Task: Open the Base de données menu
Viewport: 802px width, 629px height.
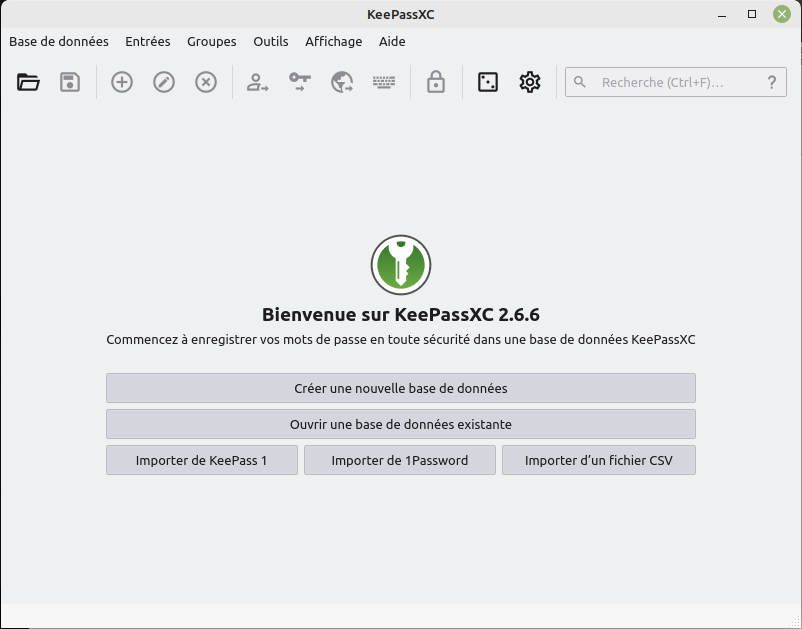Action: [59, 41]
